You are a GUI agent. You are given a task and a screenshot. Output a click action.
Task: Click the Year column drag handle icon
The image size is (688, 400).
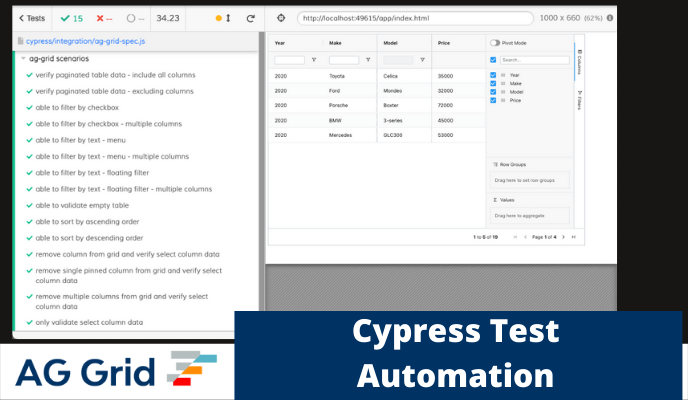(503, 75)
